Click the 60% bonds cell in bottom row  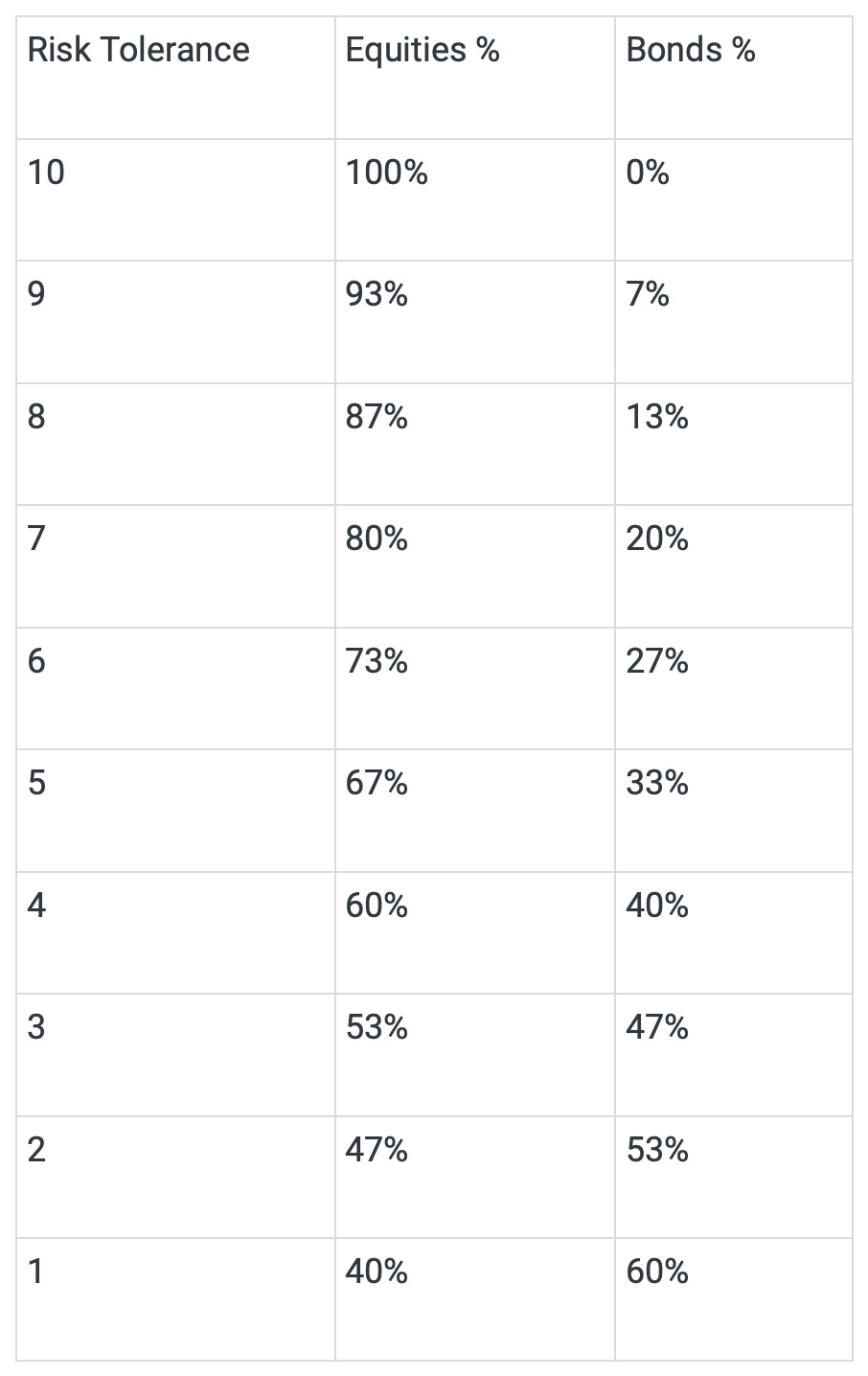point(734,1299)
